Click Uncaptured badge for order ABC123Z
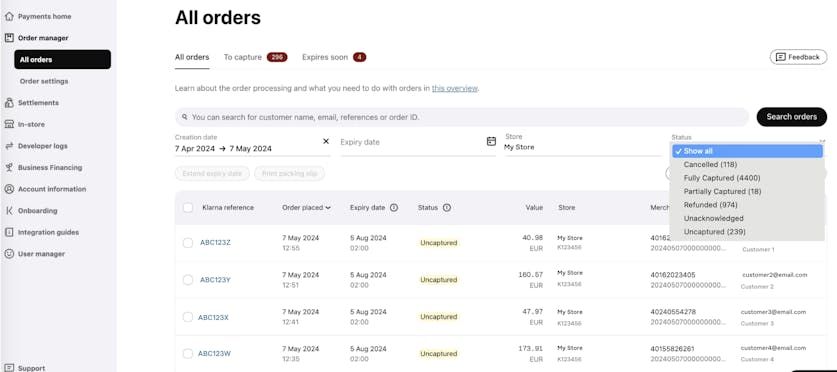 pos(439,243)
